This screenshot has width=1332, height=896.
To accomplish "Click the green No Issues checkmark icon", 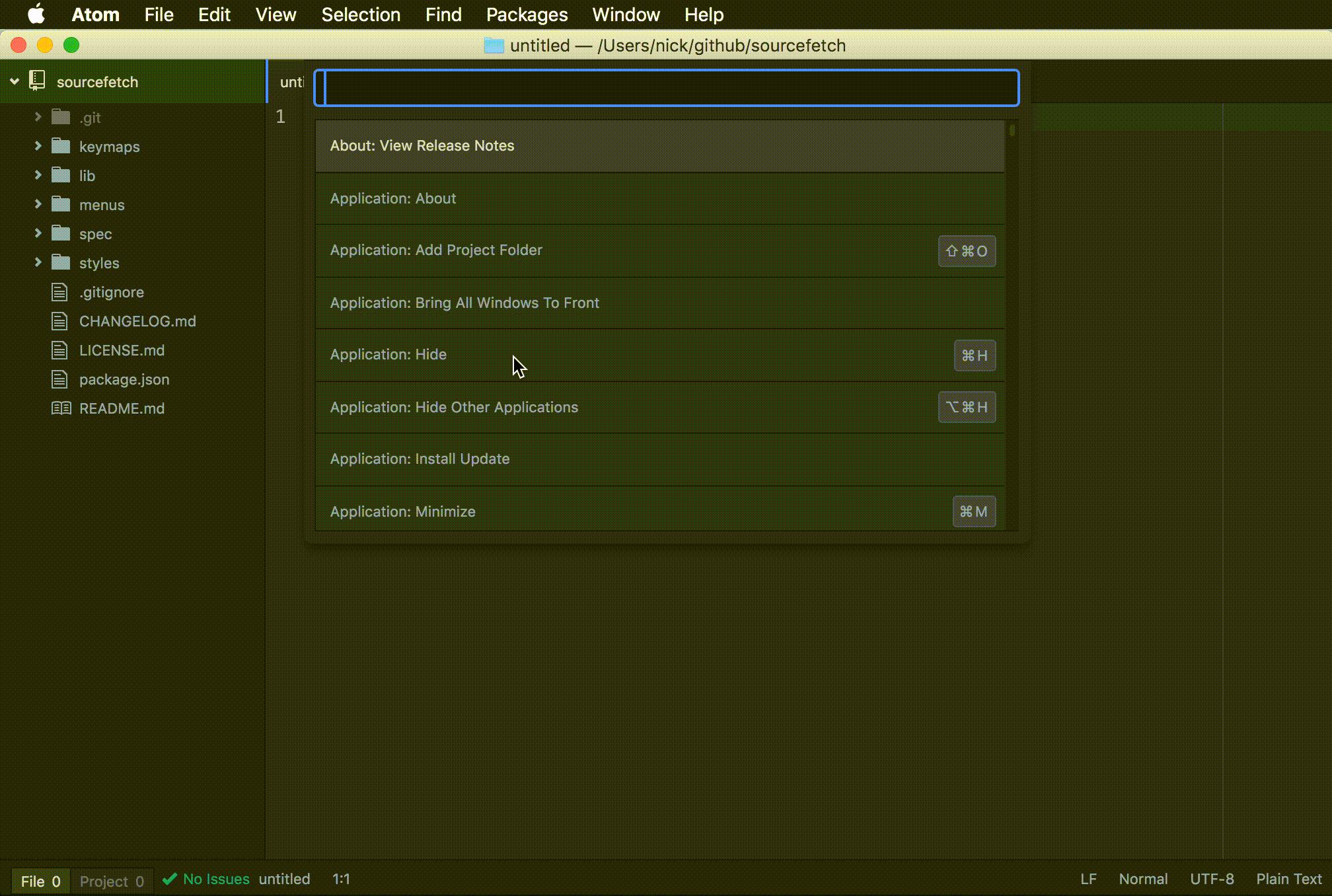I will tap(170, 879).
